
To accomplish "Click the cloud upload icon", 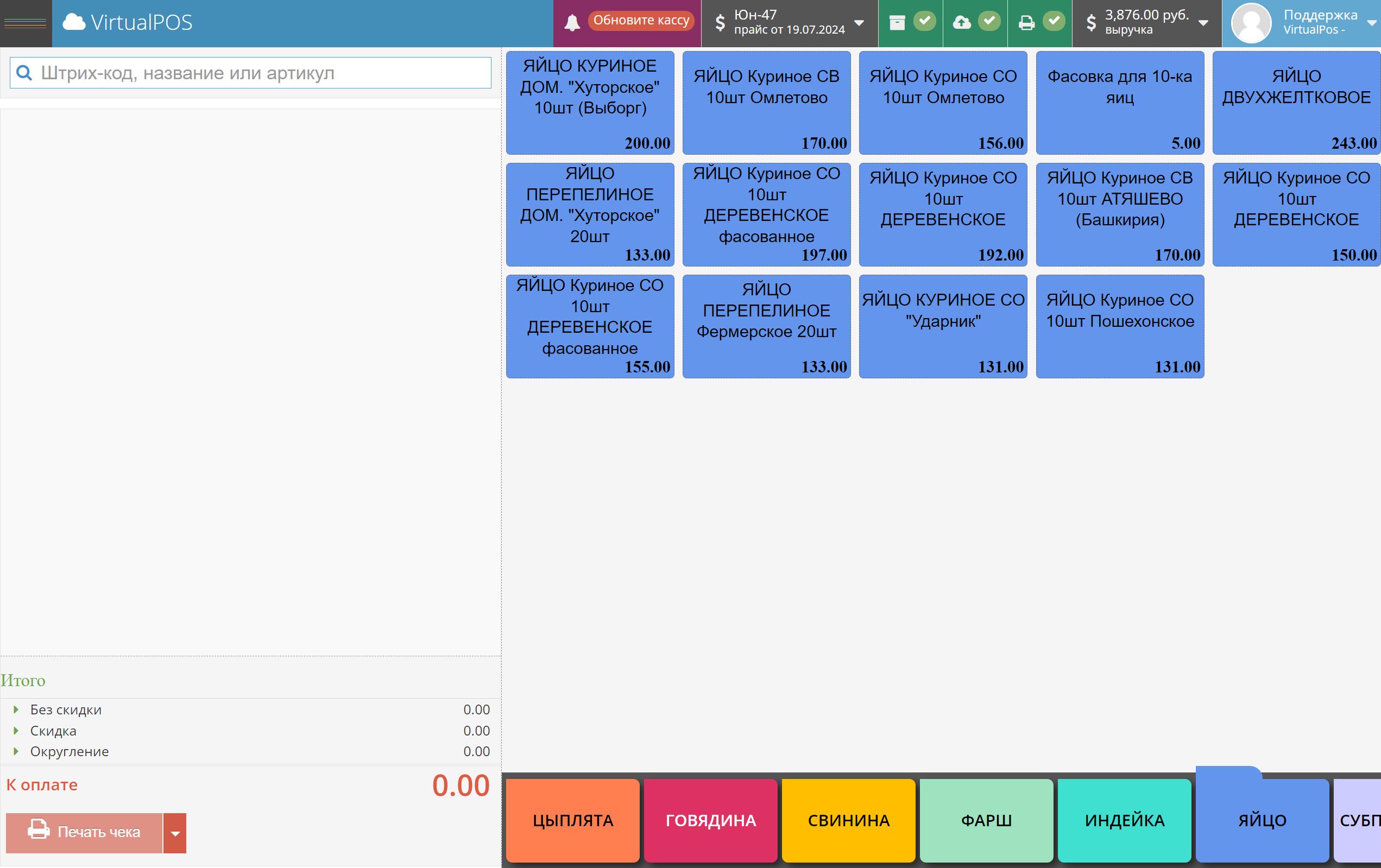I will (963, 23).
